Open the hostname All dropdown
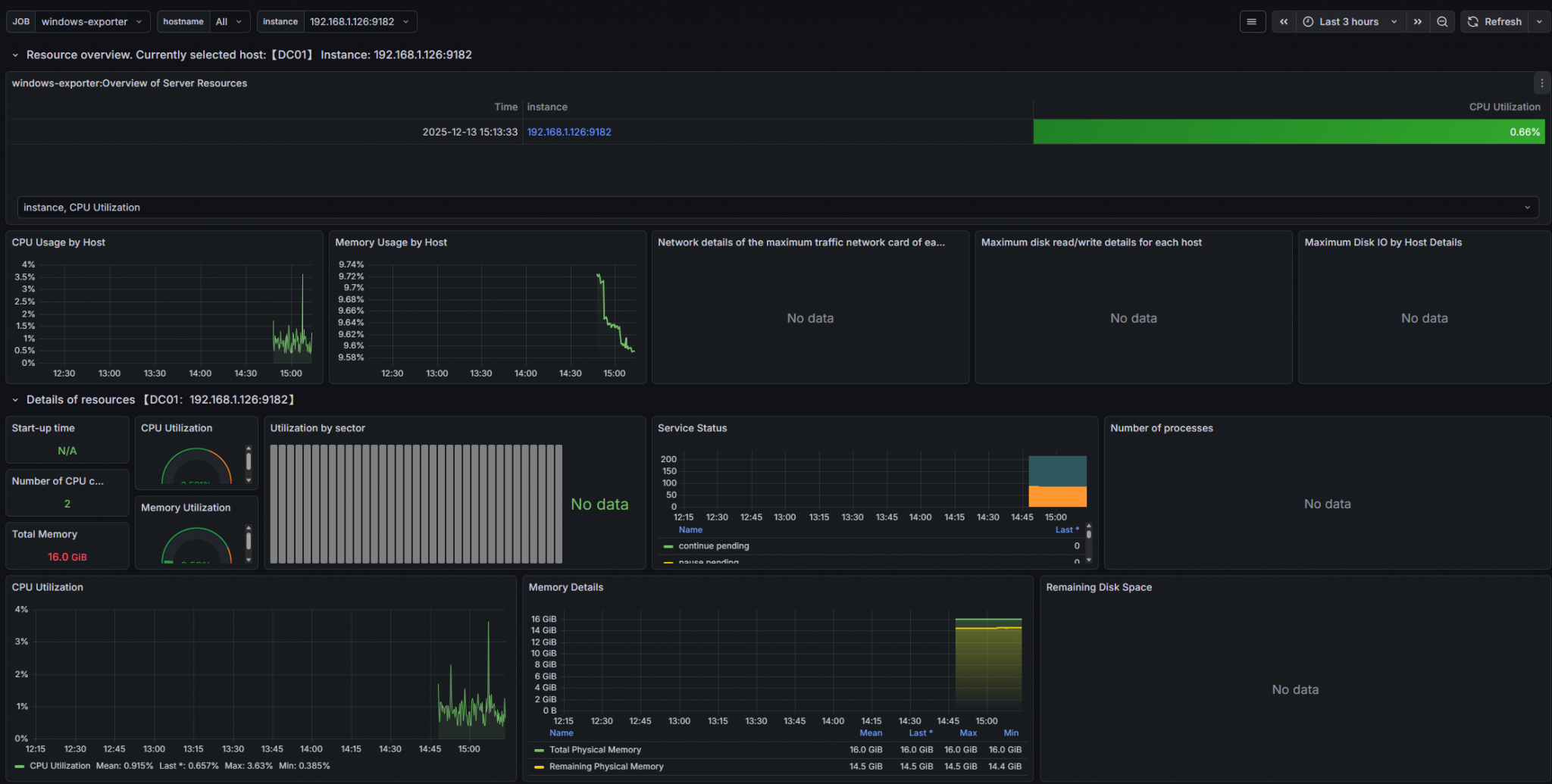Image resolution: width=1552 pixels, height=784 pixels. [x=230, y=21]
